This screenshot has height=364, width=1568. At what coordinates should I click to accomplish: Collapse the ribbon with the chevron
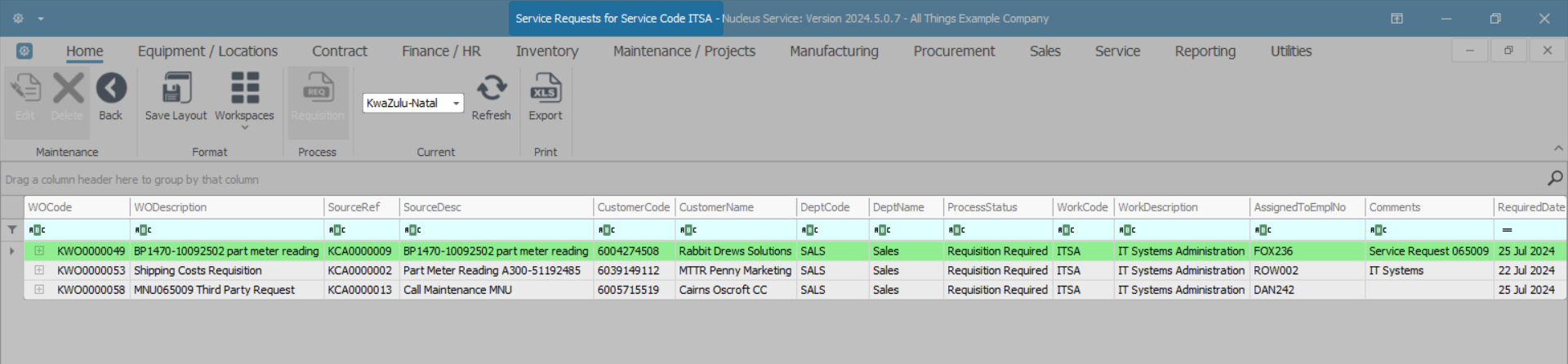tap(1558, 149)
